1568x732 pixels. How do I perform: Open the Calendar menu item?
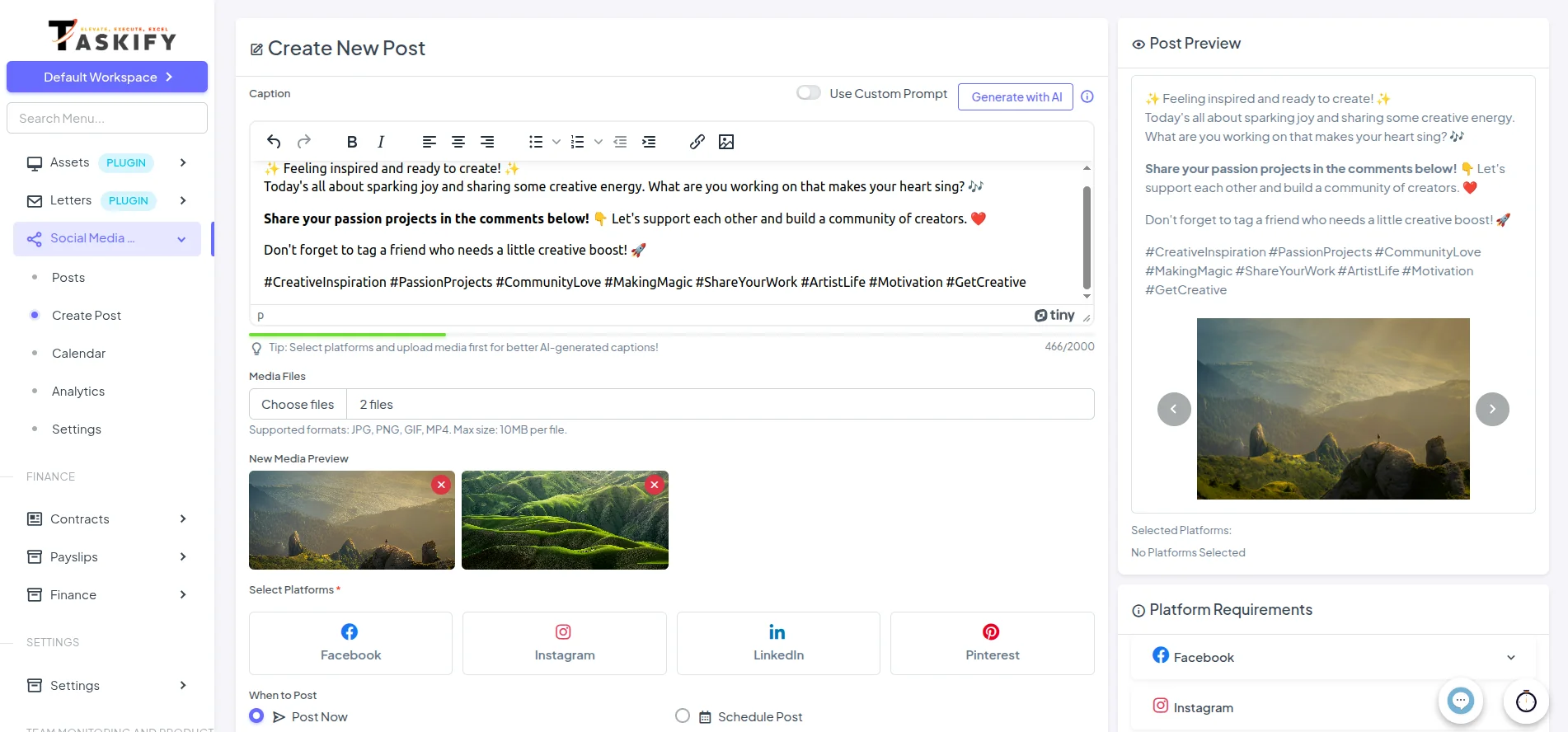point(78,353)
